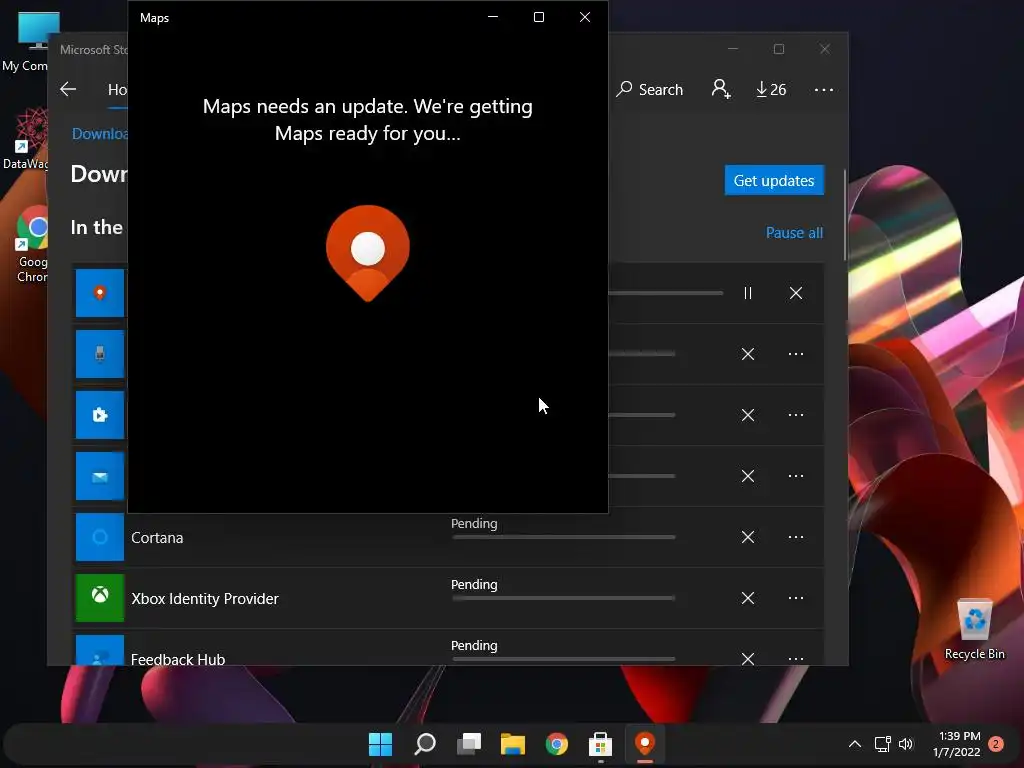Open taskbar Search
Image resolution: width=1024 pixels, height=768 pixels.
(x=424, y=744)
